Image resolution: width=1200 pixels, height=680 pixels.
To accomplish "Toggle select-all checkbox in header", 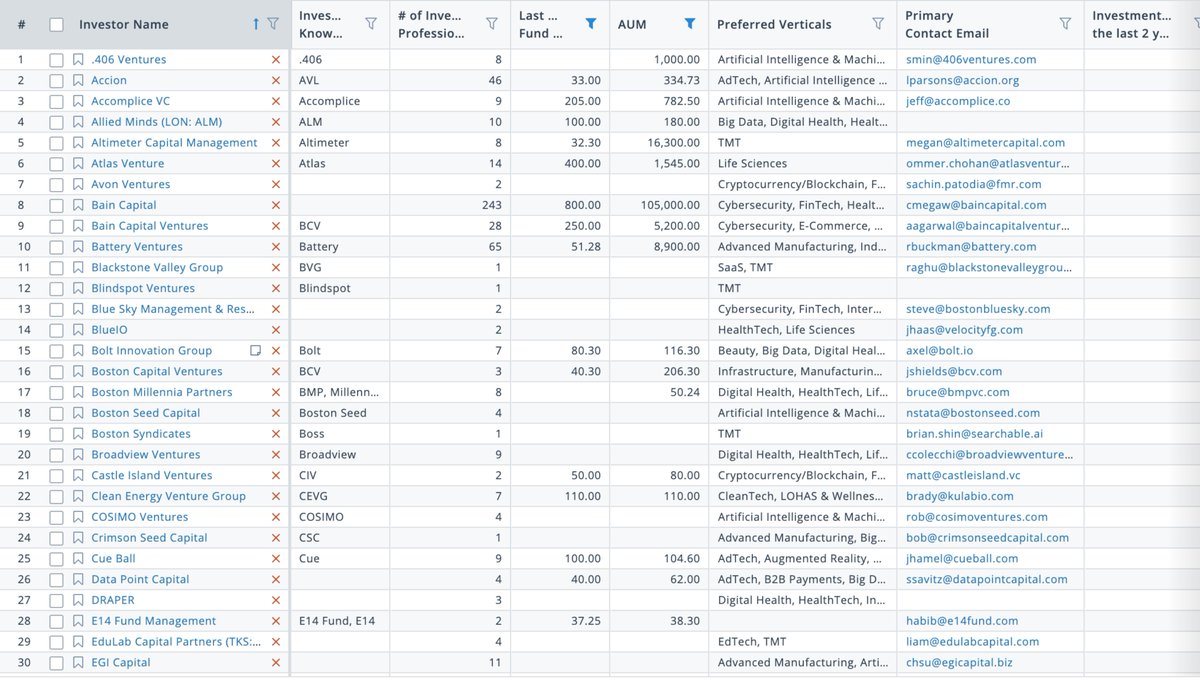I will [57, 24].
